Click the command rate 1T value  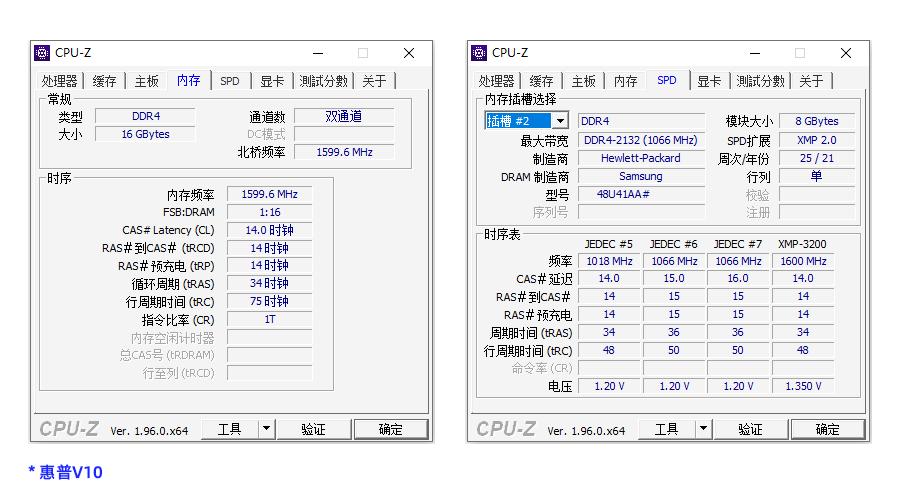[x=270, y=320]
